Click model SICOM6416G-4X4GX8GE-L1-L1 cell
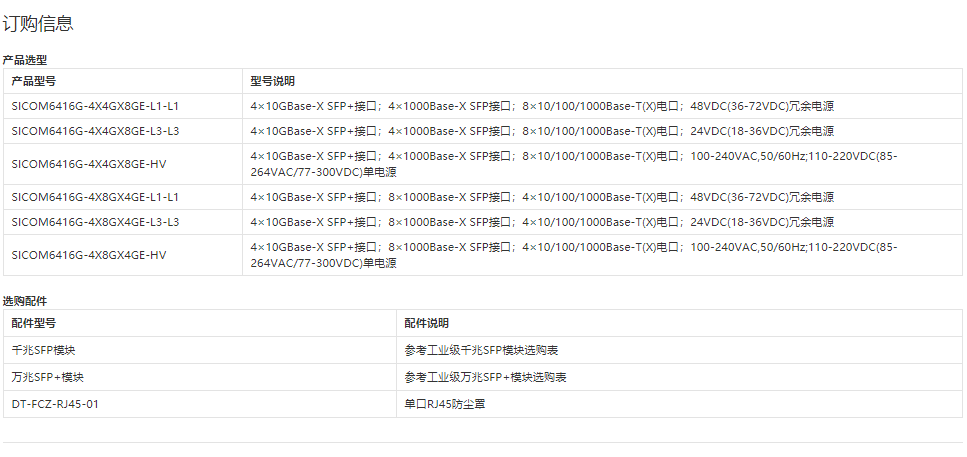The image size is (967, 457). [95, 105]
